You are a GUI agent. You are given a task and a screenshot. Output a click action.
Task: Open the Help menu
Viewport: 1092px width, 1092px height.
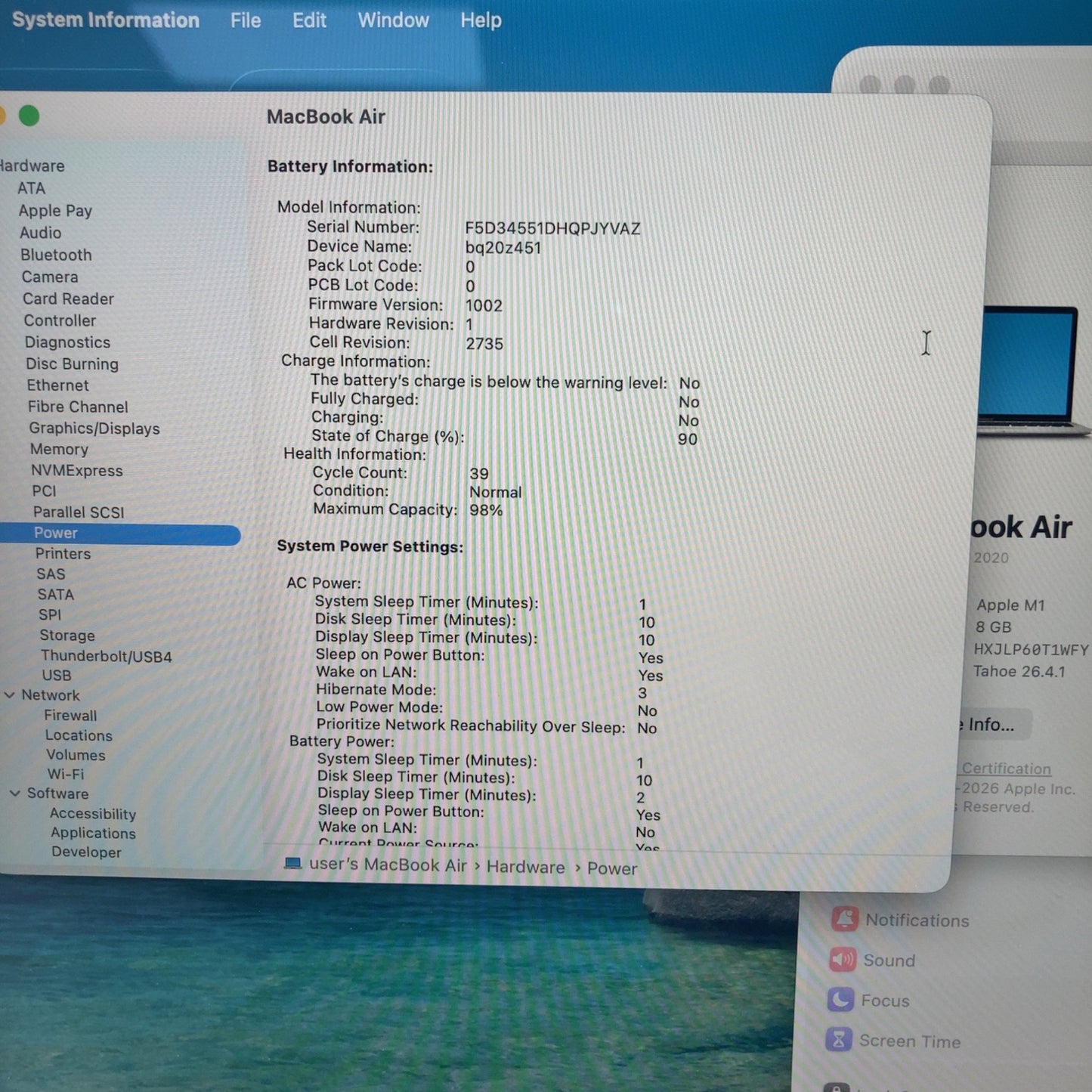click(481, 20)
